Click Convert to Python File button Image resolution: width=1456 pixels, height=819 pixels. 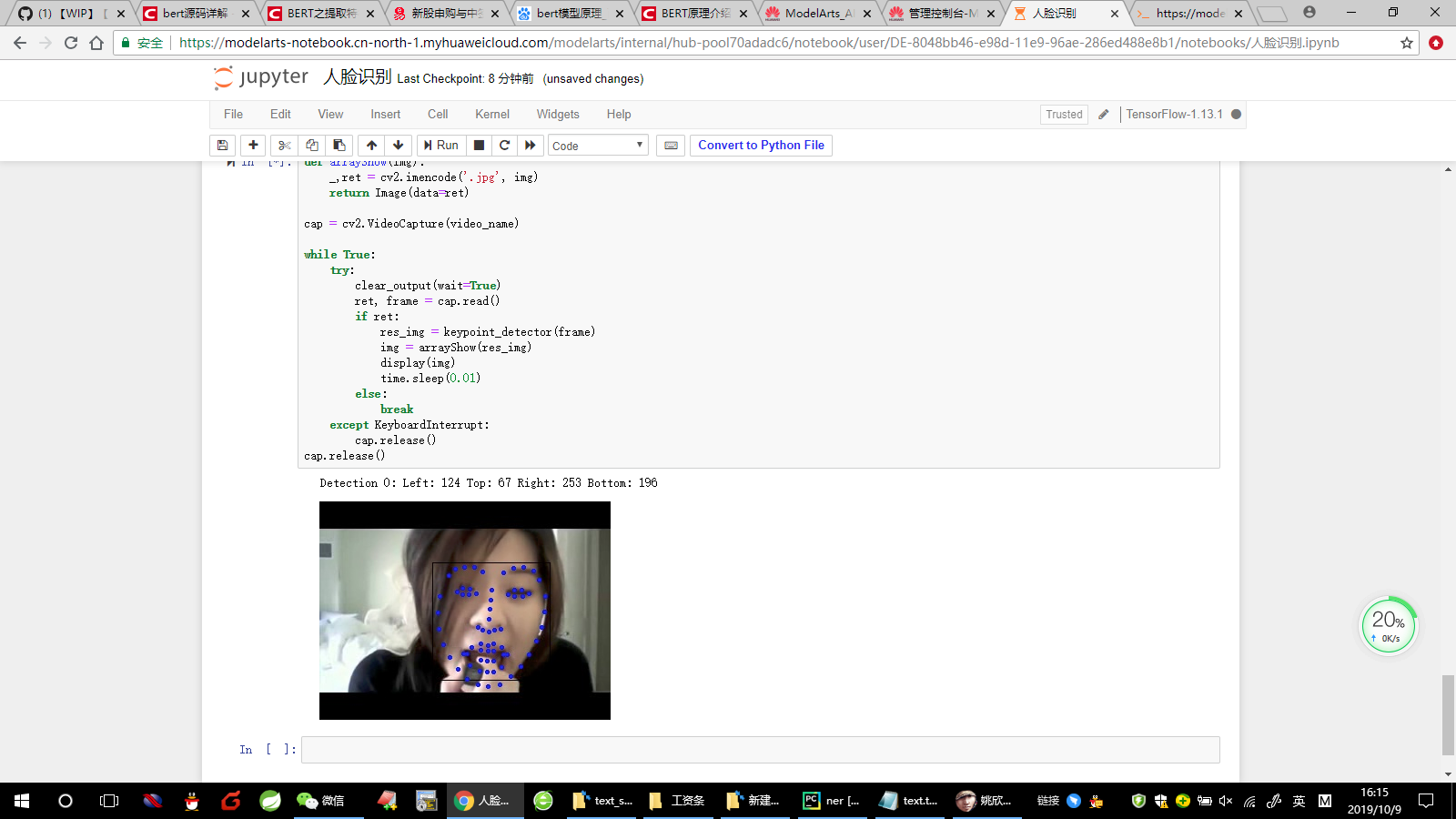tap(761, 146)
